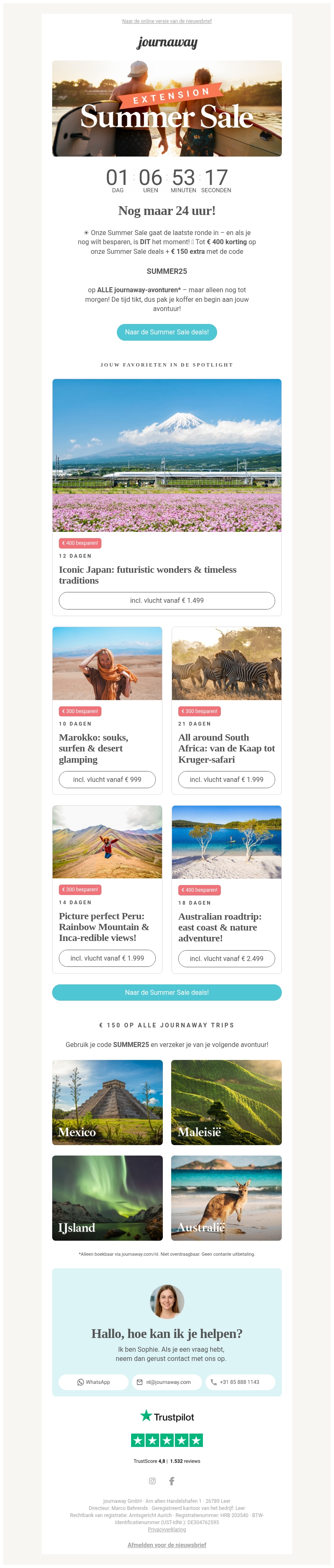Contact Sophie via WhatsApp button

click(94, 1382)
